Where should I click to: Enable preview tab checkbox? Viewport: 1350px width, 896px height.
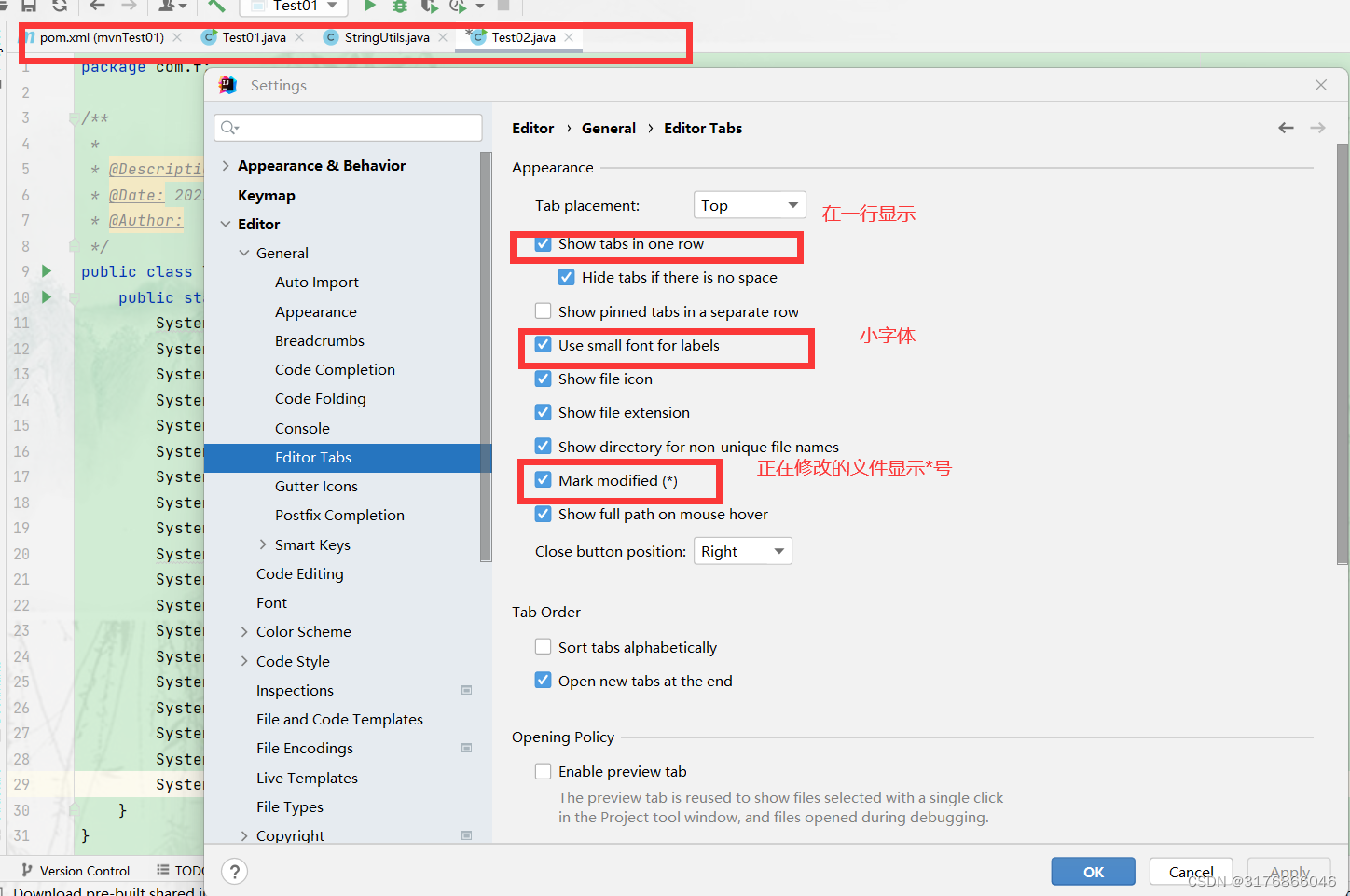pyautogui.click(x=543, y=771)
